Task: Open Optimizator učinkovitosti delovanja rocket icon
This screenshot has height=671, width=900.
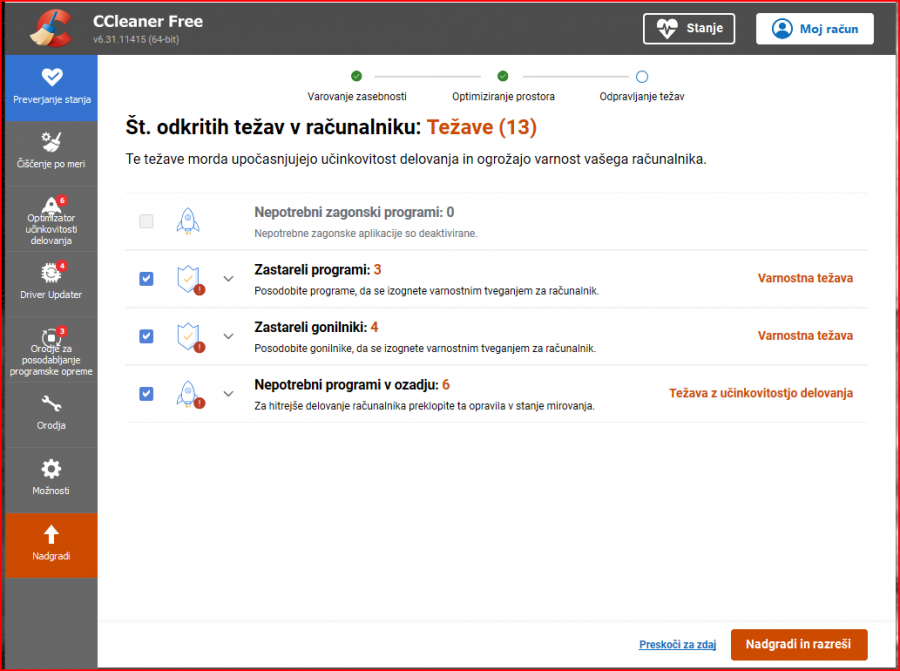Action: [51, 207]
